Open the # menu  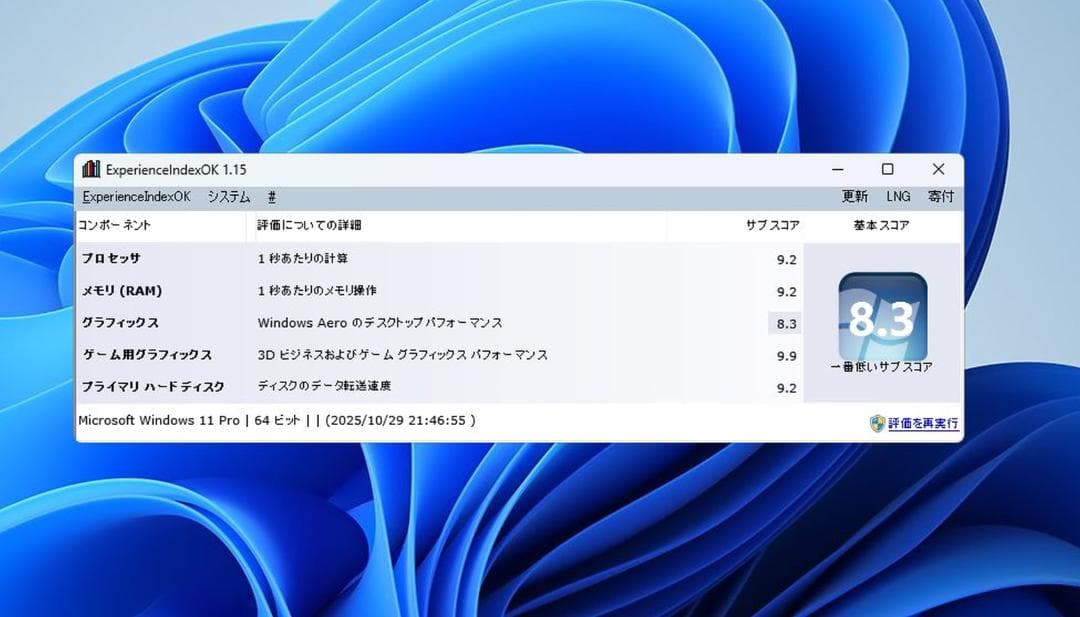(x=271, y=197)
